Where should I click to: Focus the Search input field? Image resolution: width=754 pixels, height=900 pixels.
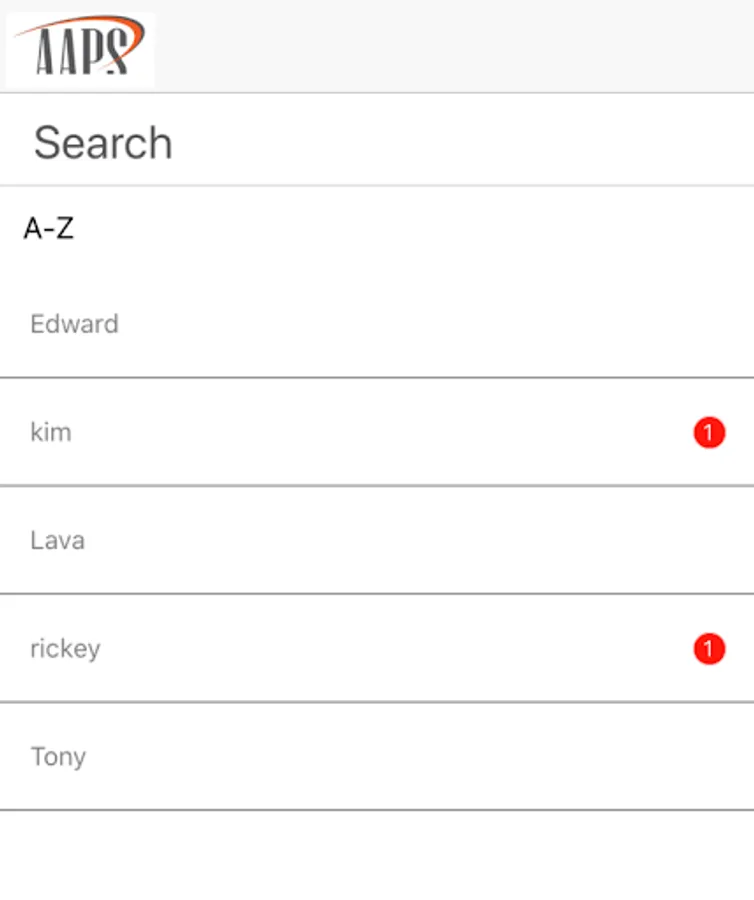[377, 143]
